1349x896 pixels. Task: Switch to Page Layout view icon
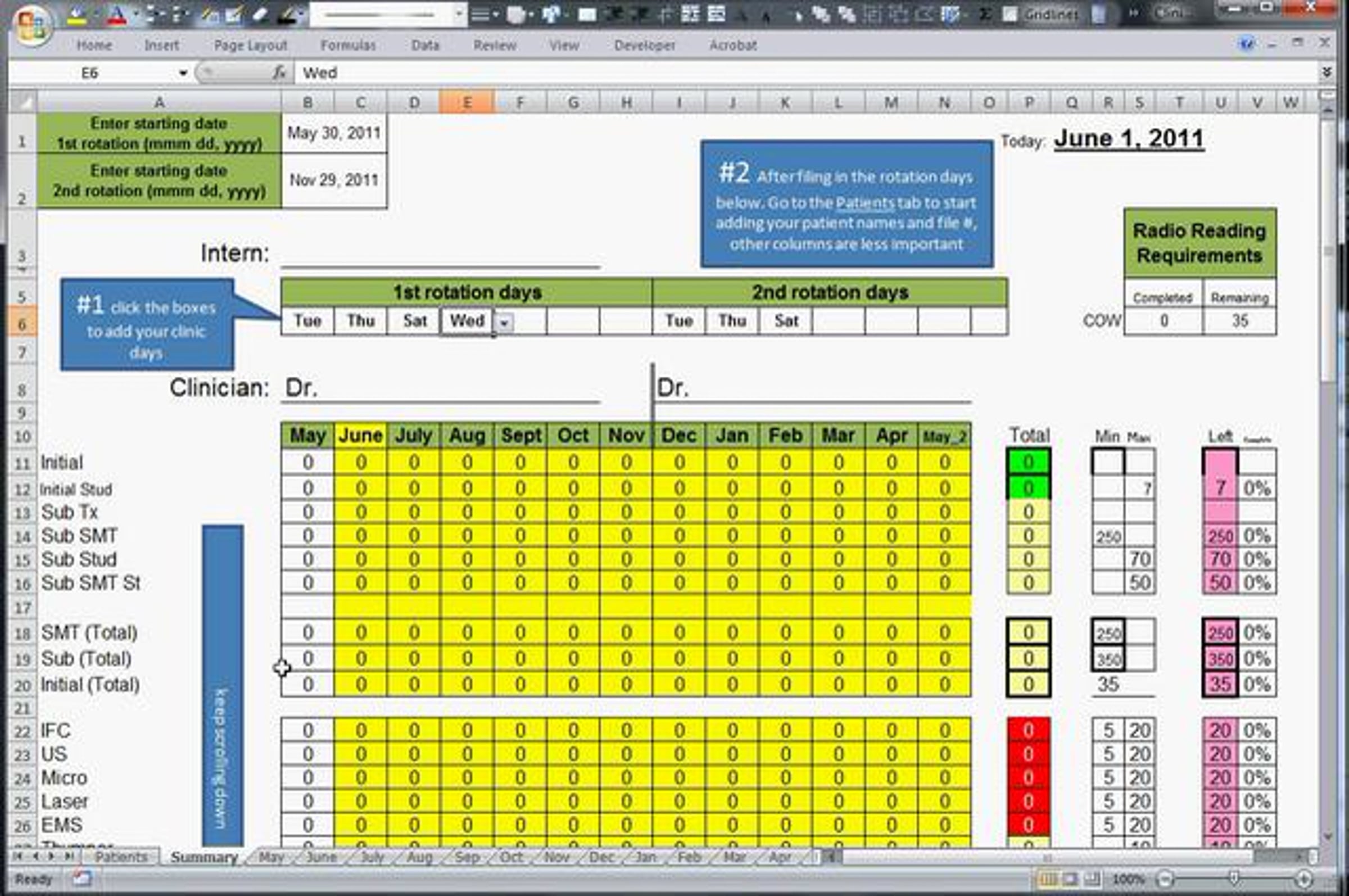1070,879
